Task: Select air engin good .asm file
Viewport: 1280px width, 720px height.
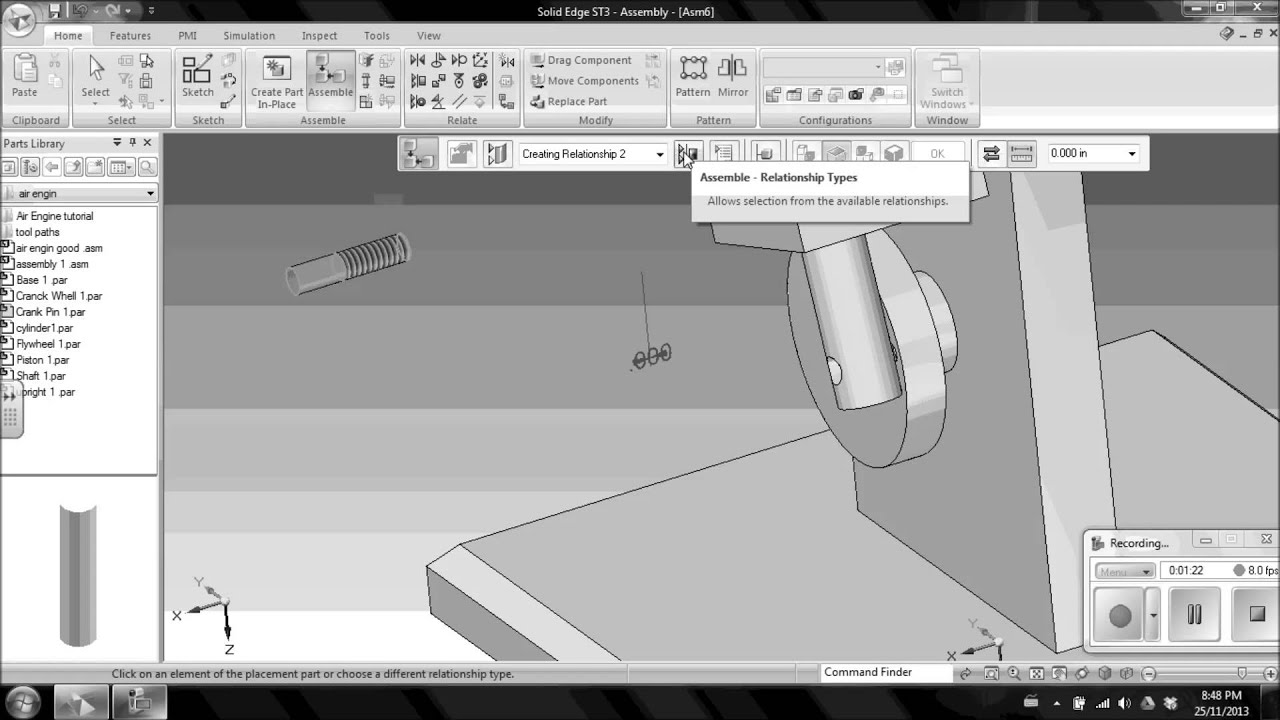Action: click(59, 248)
